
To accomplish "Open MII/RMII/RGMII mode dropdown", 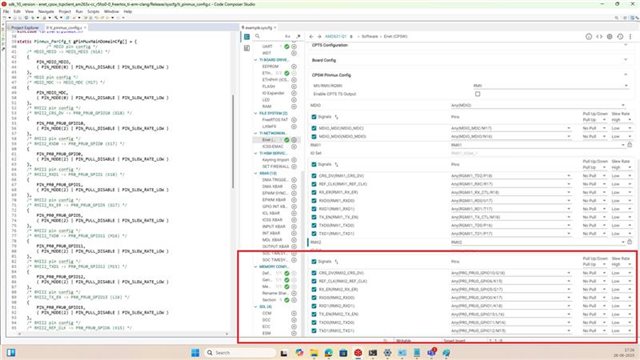I will pyautogui.click(x=551, y=86).
